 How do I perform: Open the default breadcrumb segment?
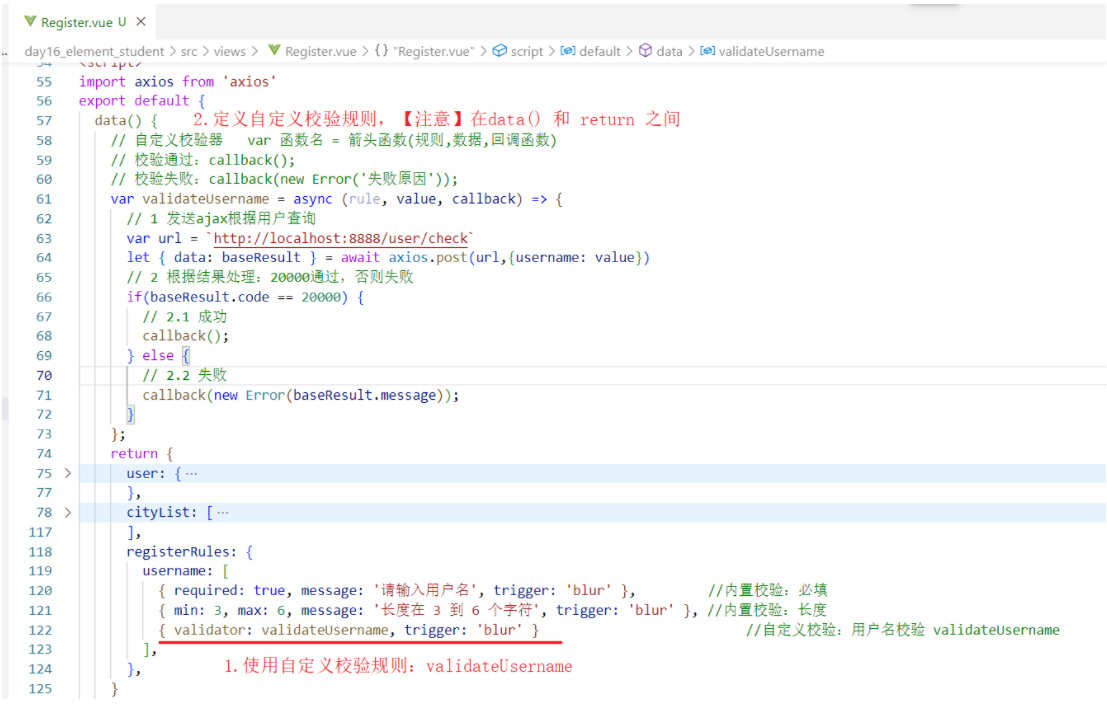(599, 52)
